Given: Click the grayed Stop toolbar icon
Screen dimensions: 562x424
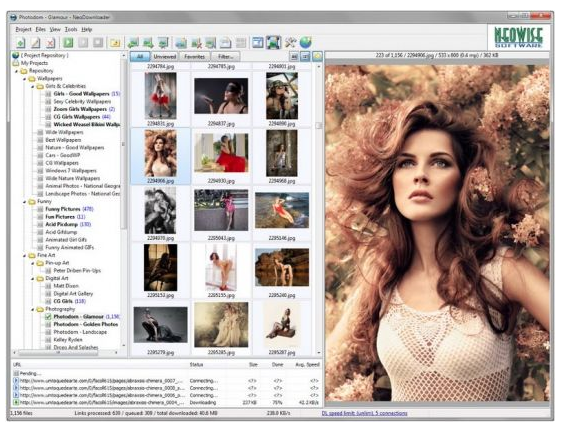Looking at the screenshot, I should [98, 43].
